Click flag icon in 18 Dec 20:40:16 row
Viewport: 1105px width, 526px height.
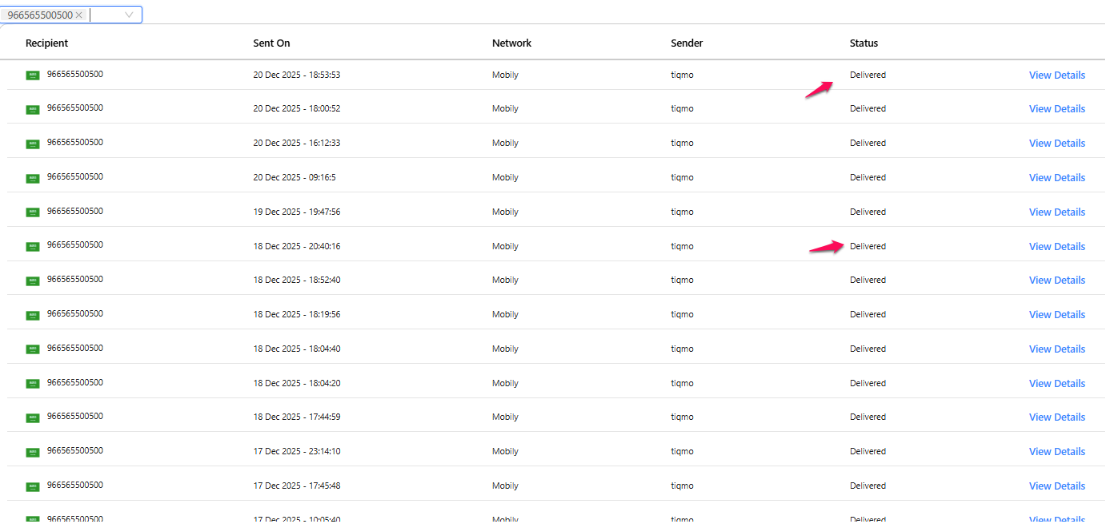point(33,246)
